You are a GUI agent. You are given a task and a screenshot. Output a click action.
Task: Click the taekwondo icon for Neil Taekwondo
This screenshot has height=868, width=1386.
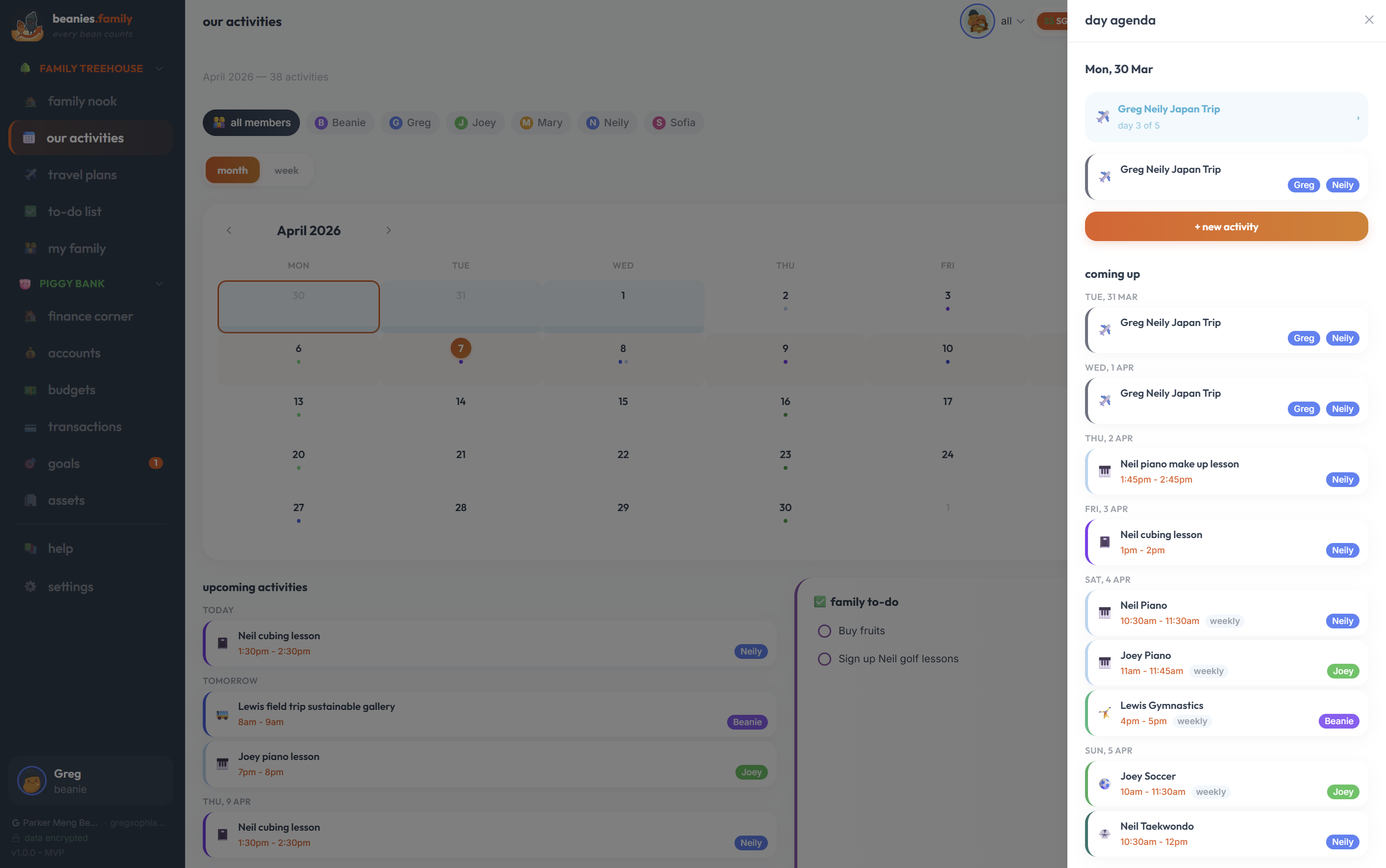pyautogui.click(x=1104, y=834)
